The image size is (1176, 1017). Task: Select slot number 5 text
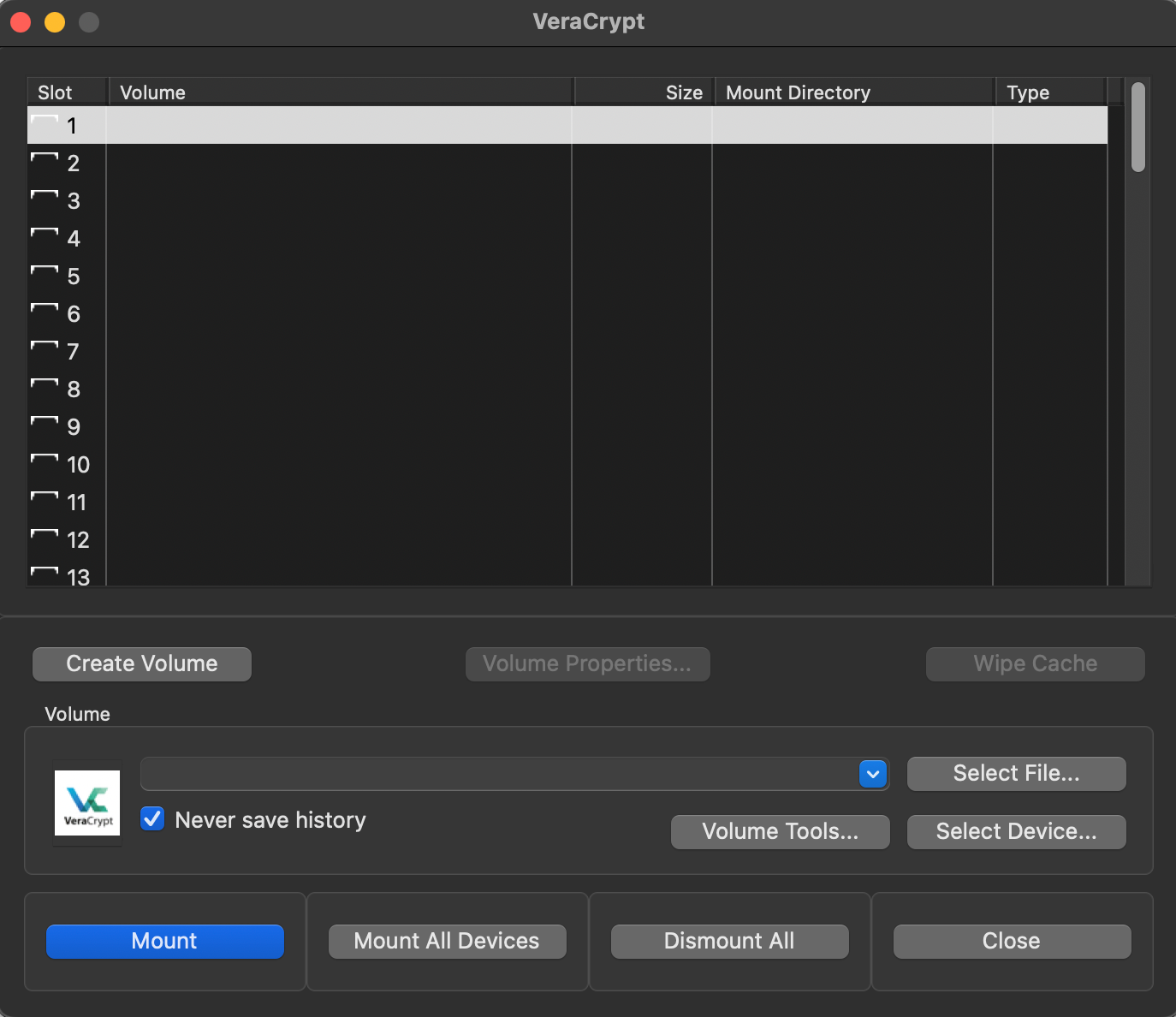tap(74, 277)
